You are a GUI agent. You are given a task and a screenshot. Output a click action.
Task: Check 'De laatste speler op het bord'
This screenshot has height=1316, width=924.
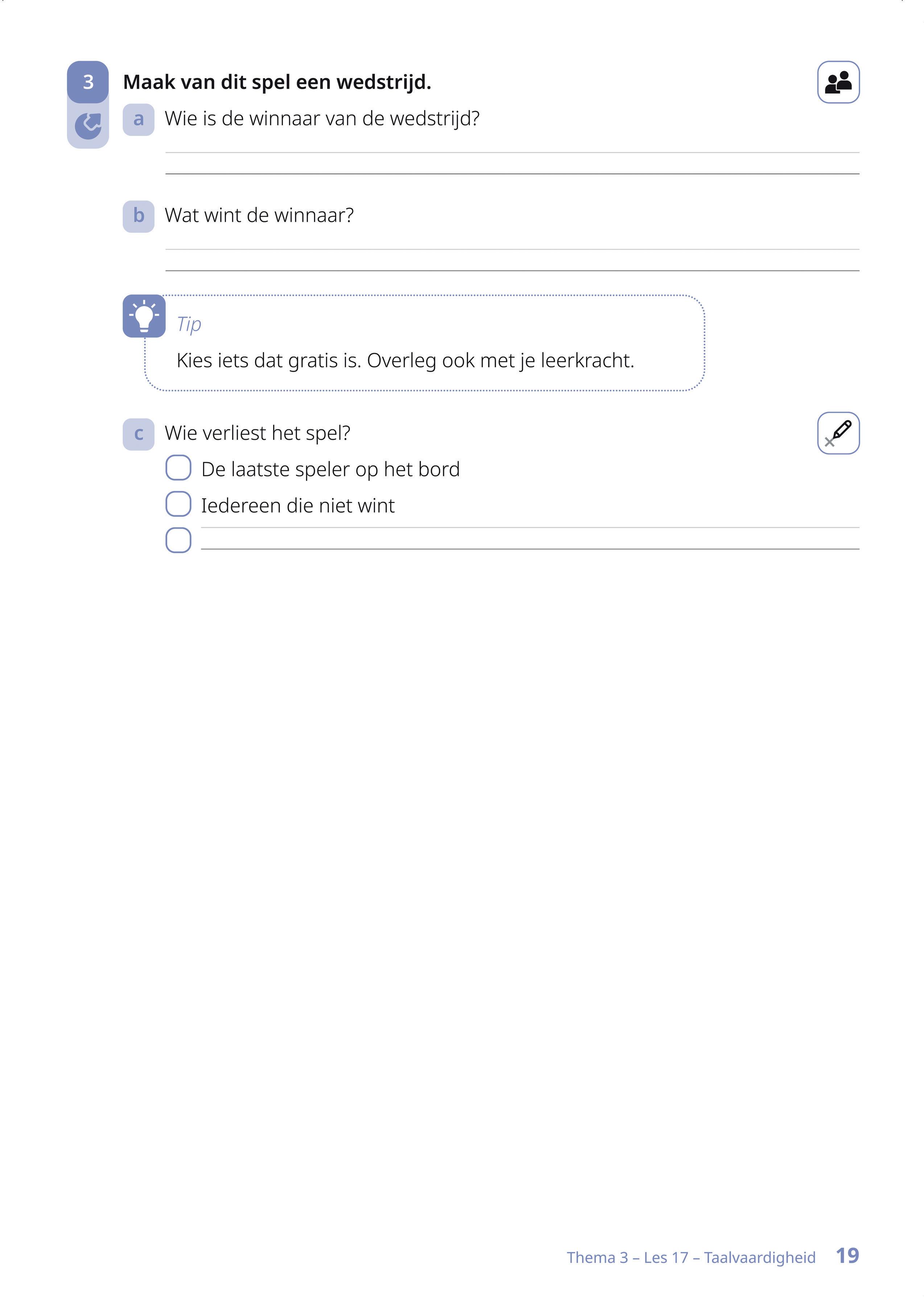178,468
